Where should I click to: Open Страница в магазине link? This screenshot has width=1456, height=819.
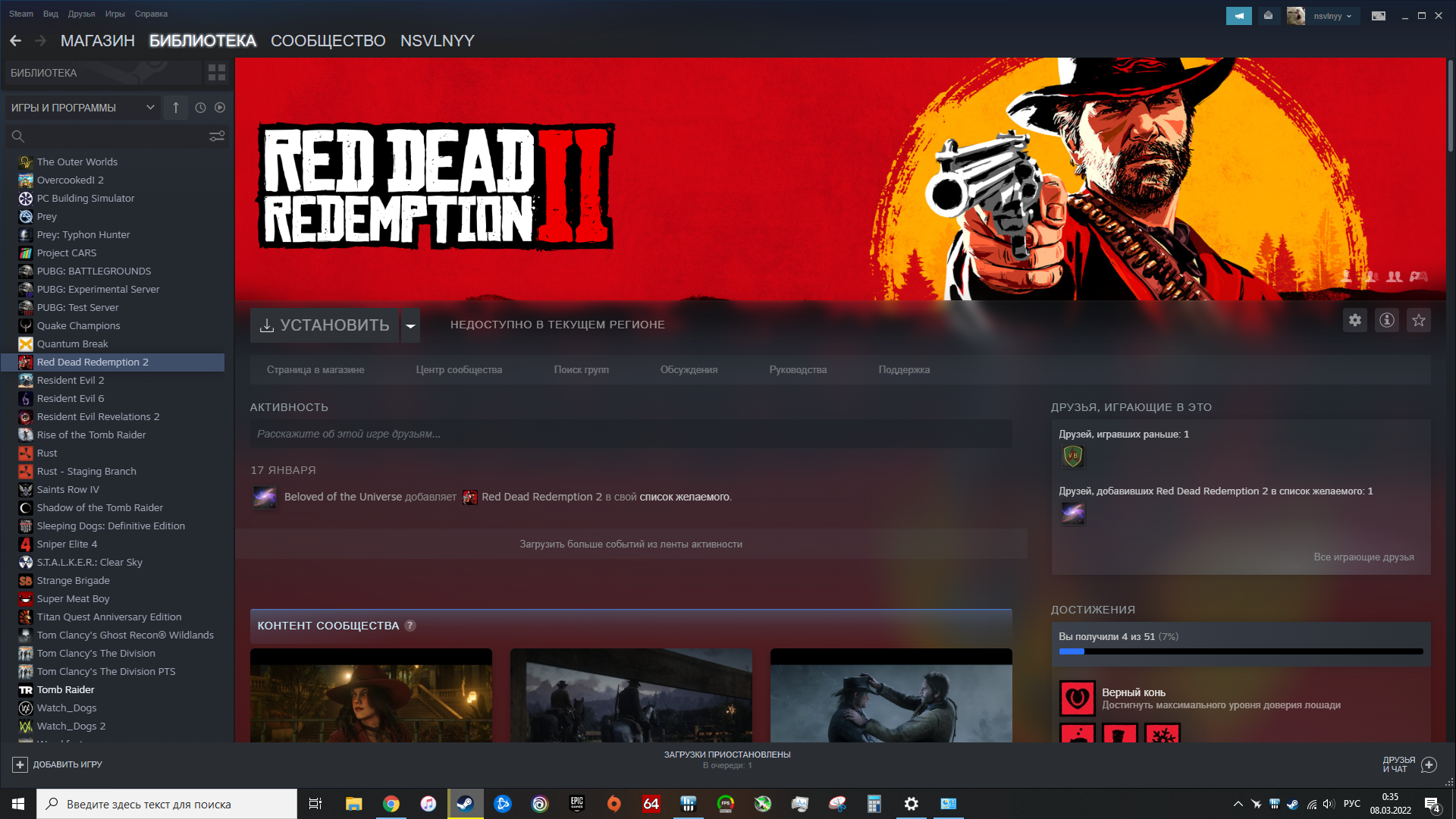point(315,370)
